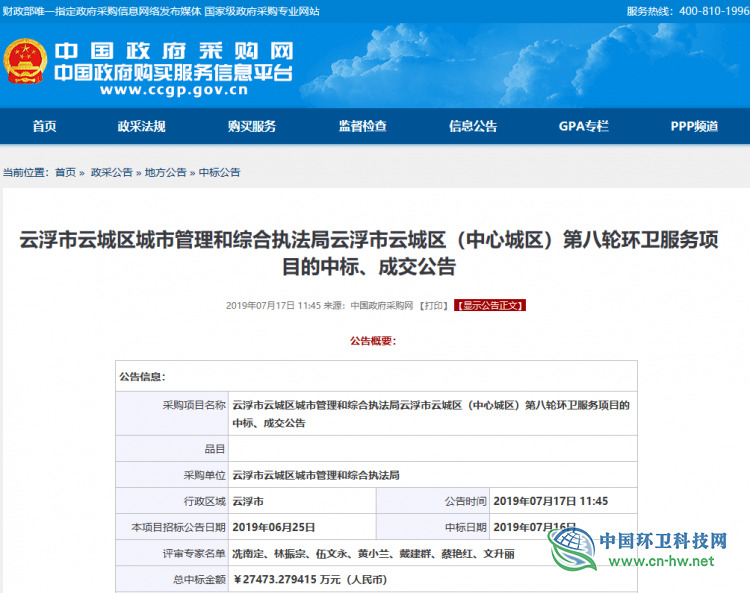Click the 2019年07月17日 11:45 table value
Image resolution: width=750 pixels, height=593 pixels.
tap(551, 501)
